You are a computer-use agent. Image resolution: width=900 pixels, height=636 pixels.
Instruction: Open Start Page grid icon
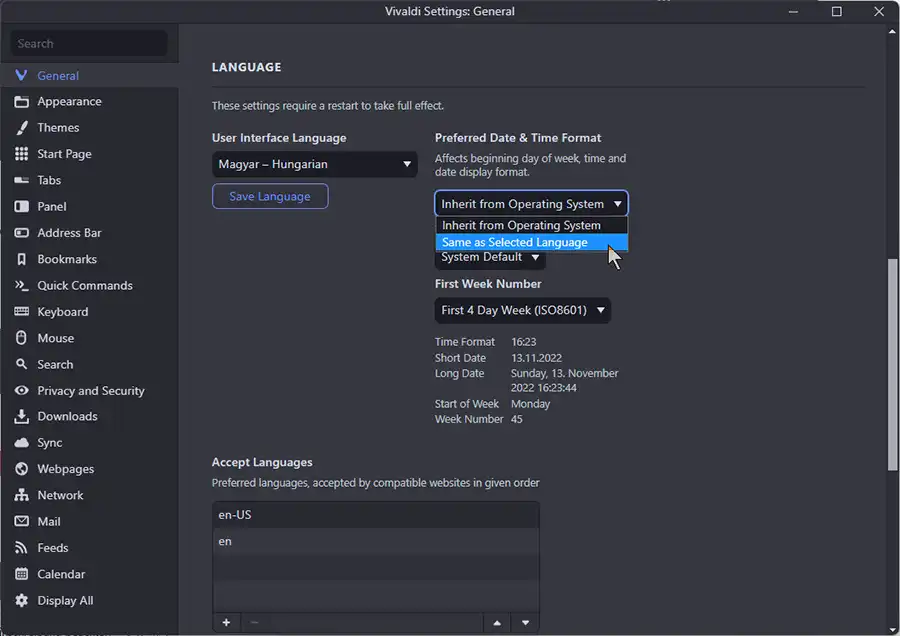coord(21,154)
